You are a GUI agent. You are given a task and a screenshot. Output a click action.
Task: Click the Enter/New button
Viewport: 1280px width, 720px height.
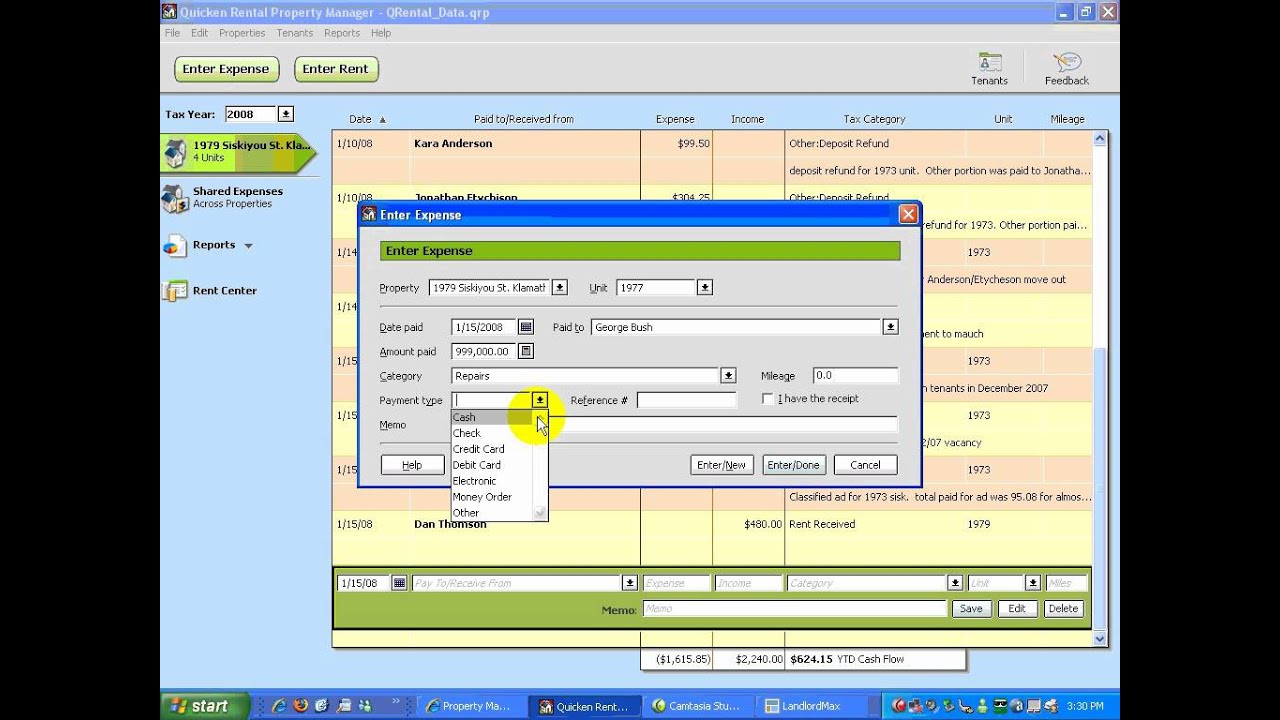pyautogui.click(x=722, y=465)
